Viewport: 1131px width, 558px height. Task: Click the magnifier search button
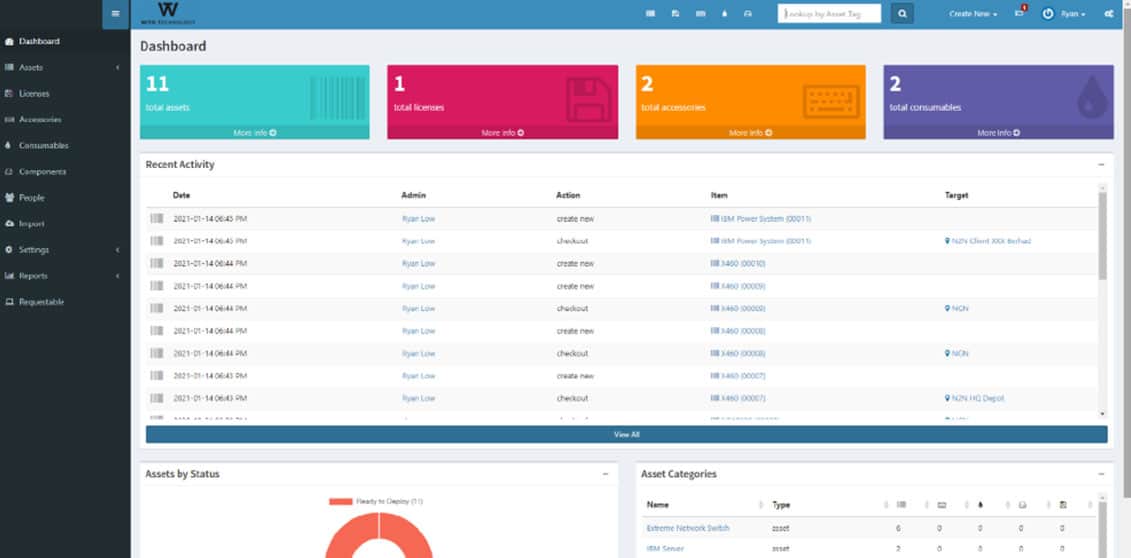902,14
